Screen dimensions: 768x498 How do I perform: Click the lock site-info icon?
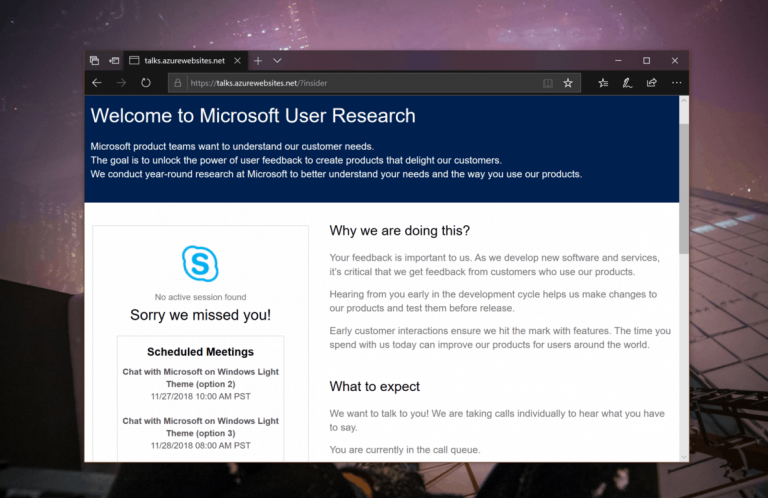click(178, 83)
